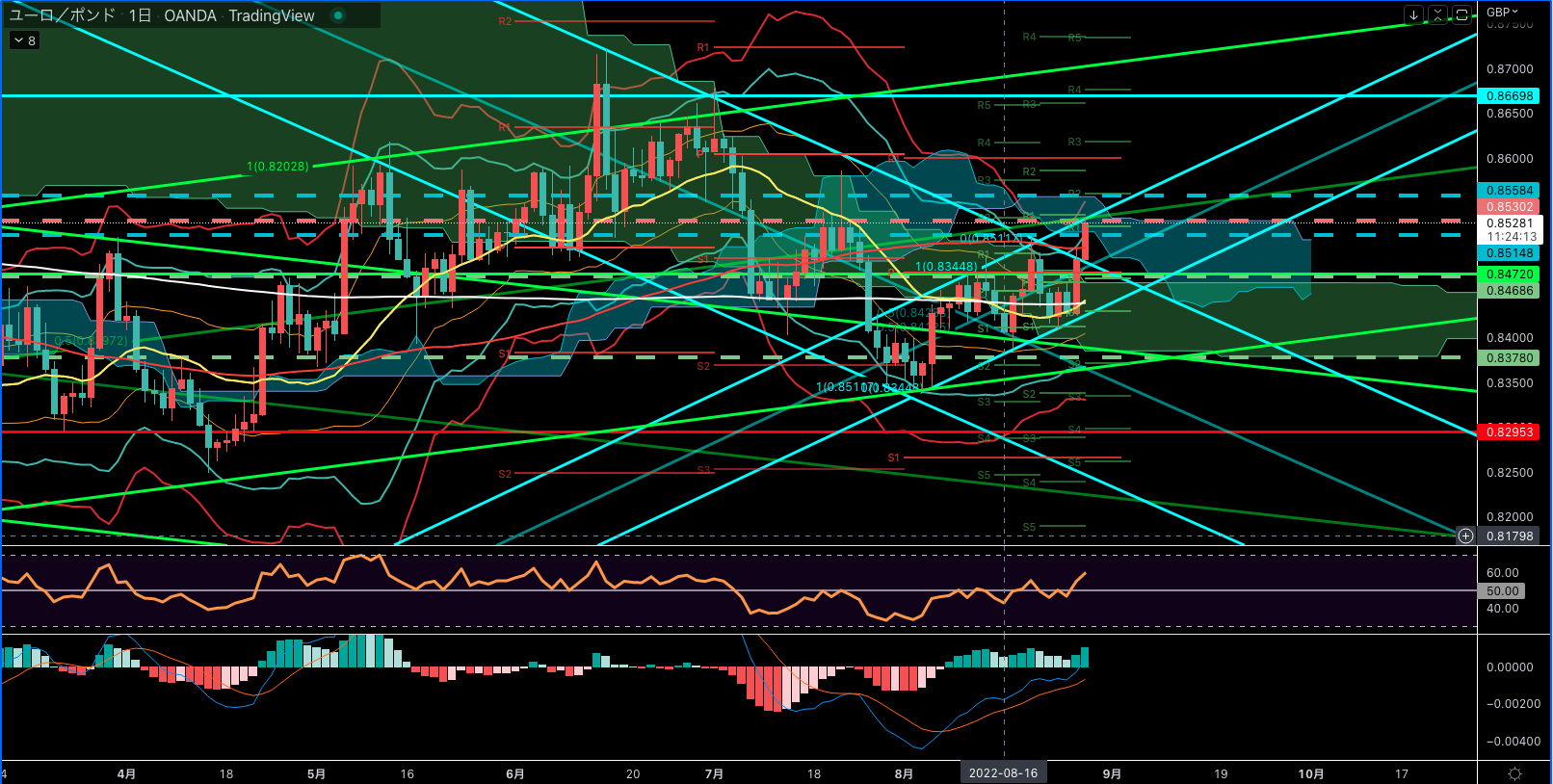Select the 0.86698 cyan price label
The height and width of the screenshot is (784, 1553).
tap(1509, 96)
